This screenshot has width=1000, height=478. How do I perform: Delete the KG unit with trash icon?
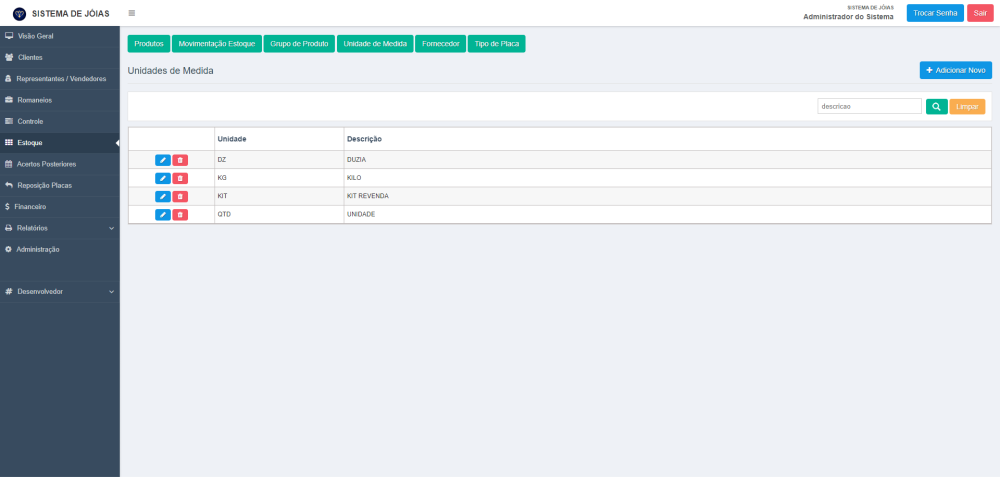click(x=180, y=178)
